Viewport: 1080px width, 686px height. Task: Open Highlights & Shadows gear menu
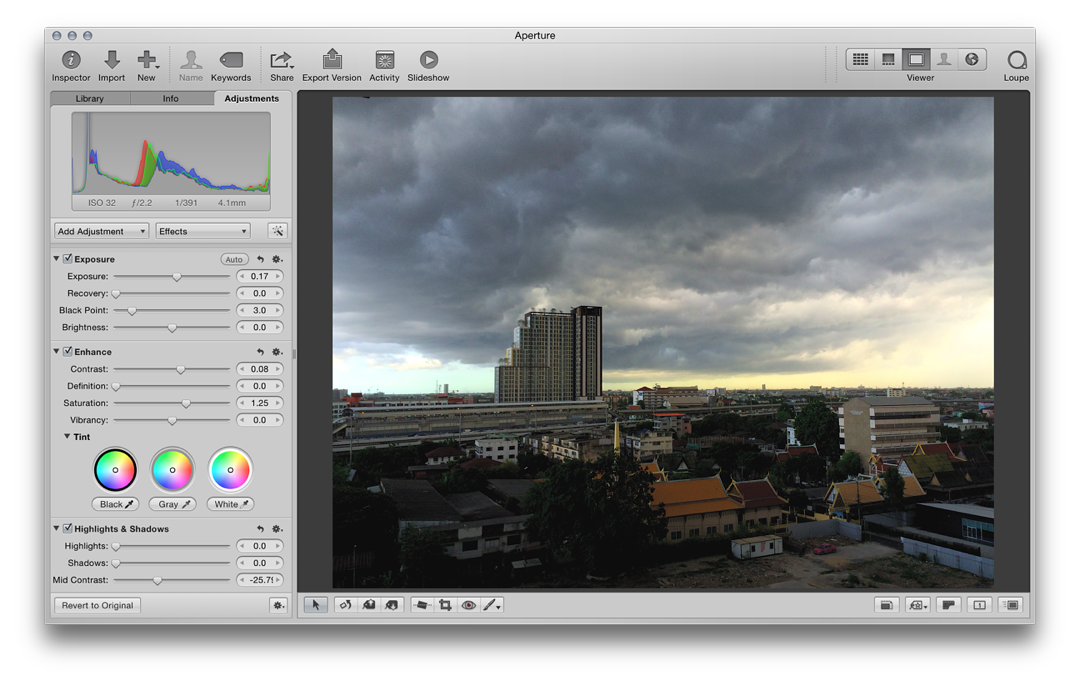[277, 528]
